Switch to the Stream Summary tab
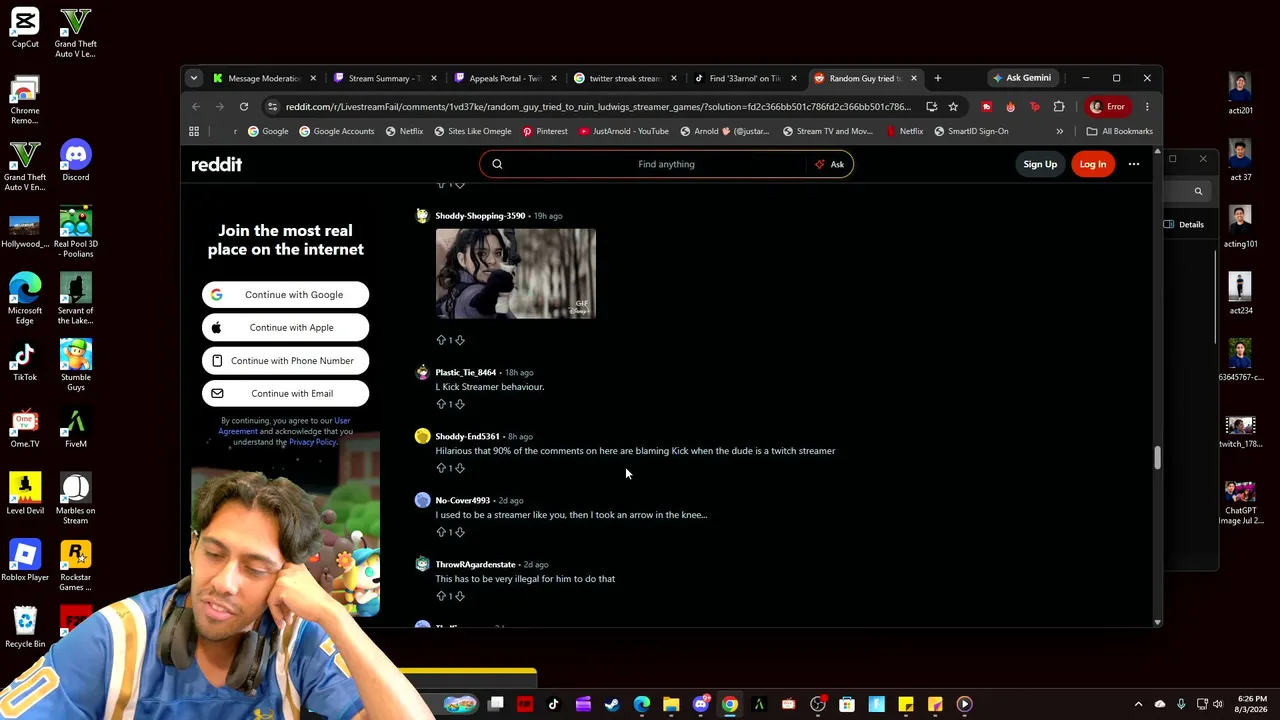 tap(384, 78)
